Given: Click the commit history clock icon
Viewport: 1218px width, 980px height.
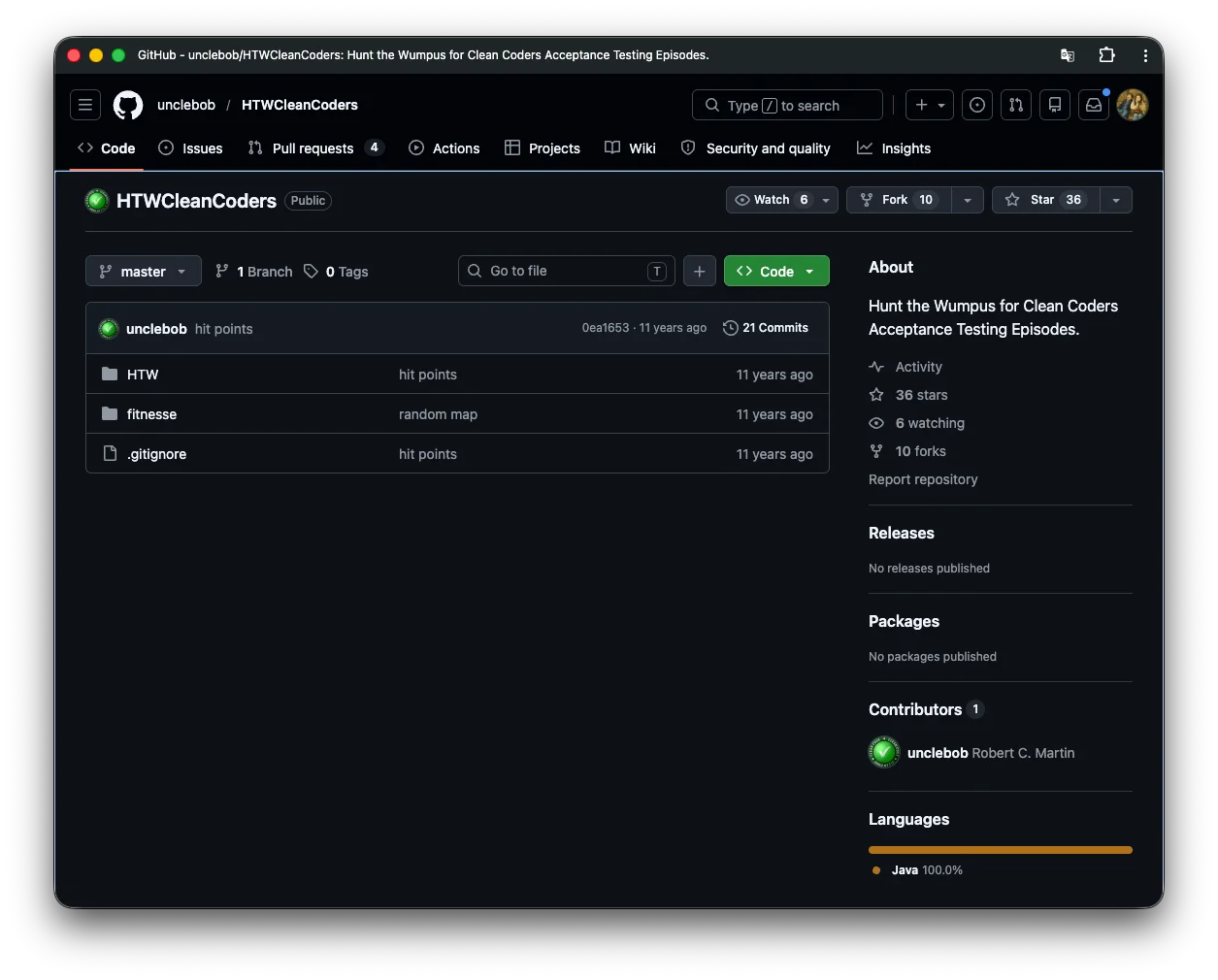Looking at the screenshot, I should (731, 328).
